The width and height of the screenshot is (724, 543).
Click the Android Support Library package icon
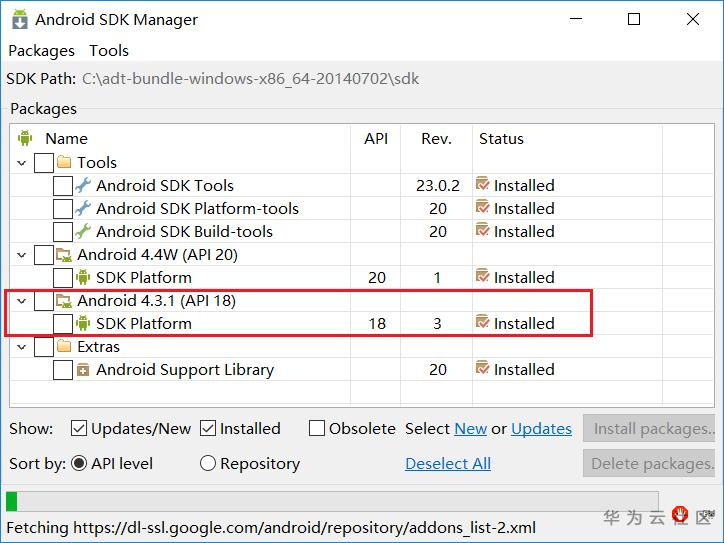(x=83, y=369)
